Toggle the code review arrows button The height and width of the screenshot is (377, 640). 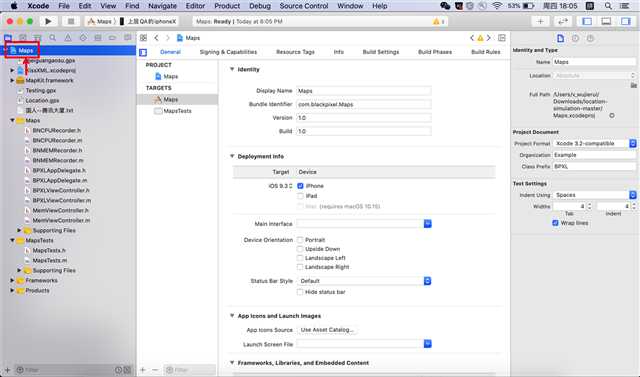coord(562,21)
